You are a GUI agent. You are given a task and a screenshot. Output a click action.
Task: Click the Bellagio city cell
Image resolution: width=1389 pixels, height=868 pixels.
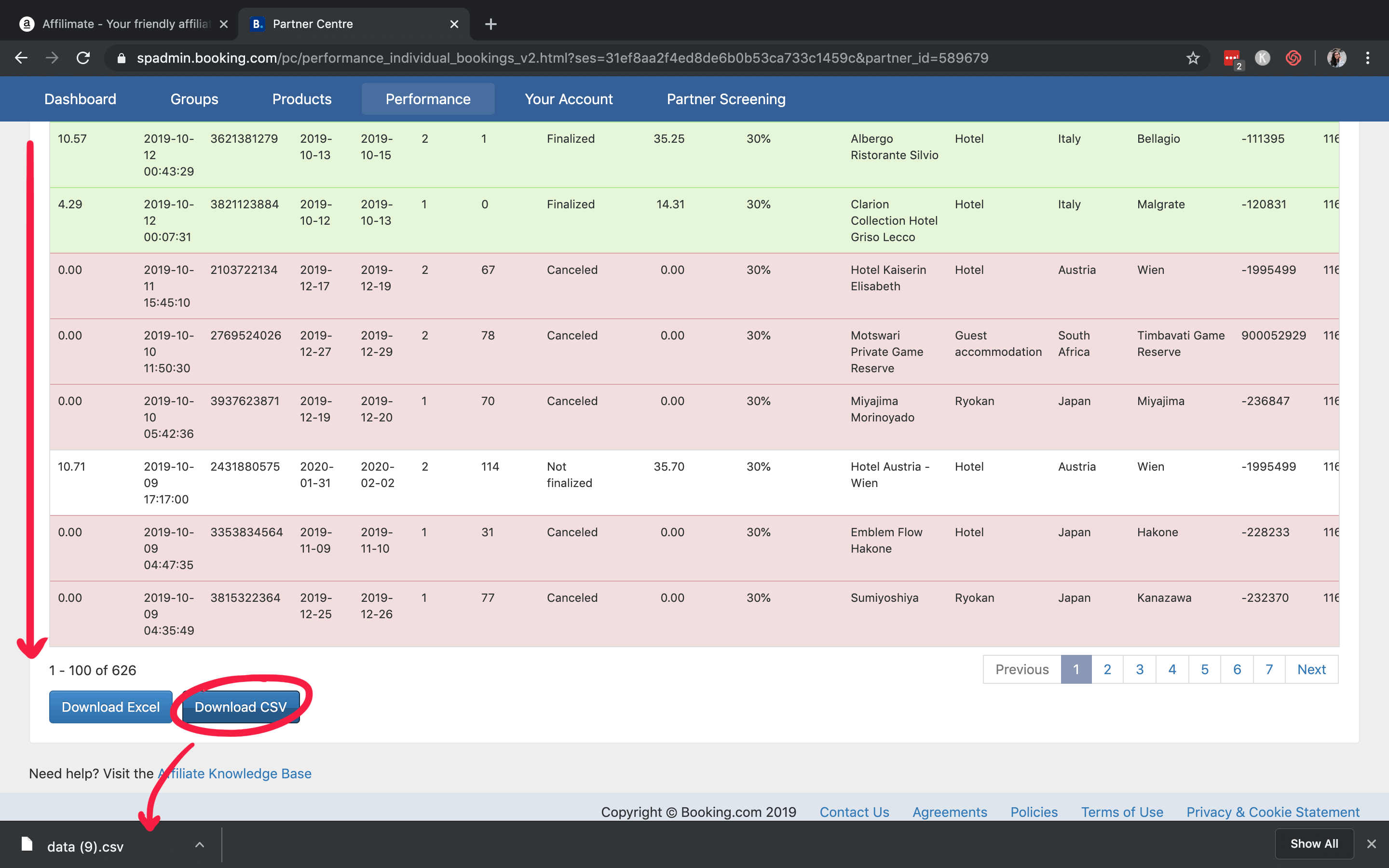[1158, 138]
